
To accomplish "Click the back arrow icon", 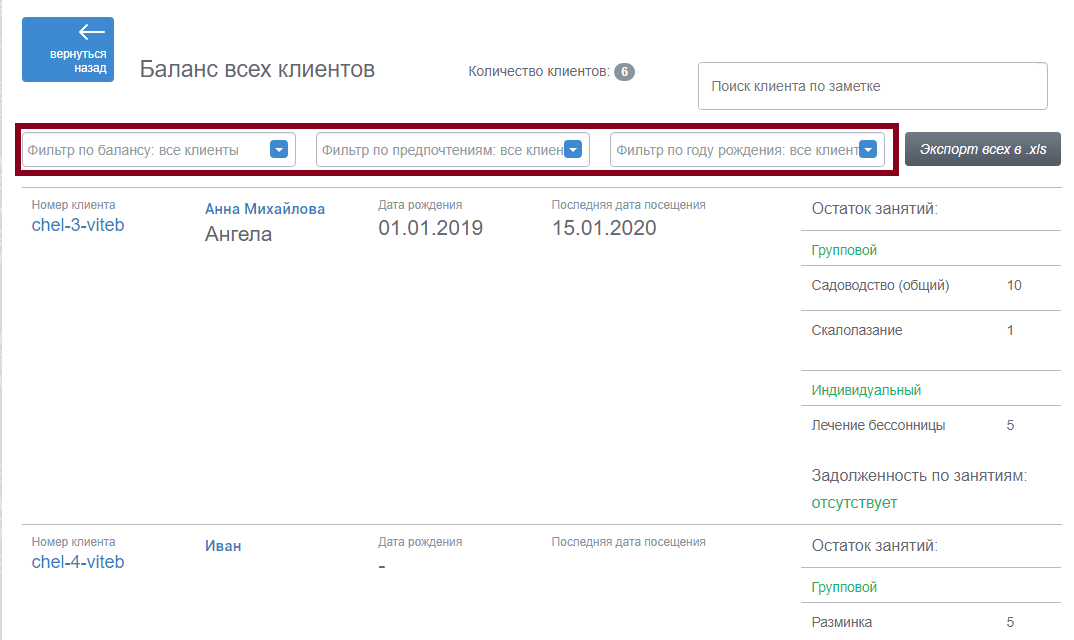I will point(91,32).
